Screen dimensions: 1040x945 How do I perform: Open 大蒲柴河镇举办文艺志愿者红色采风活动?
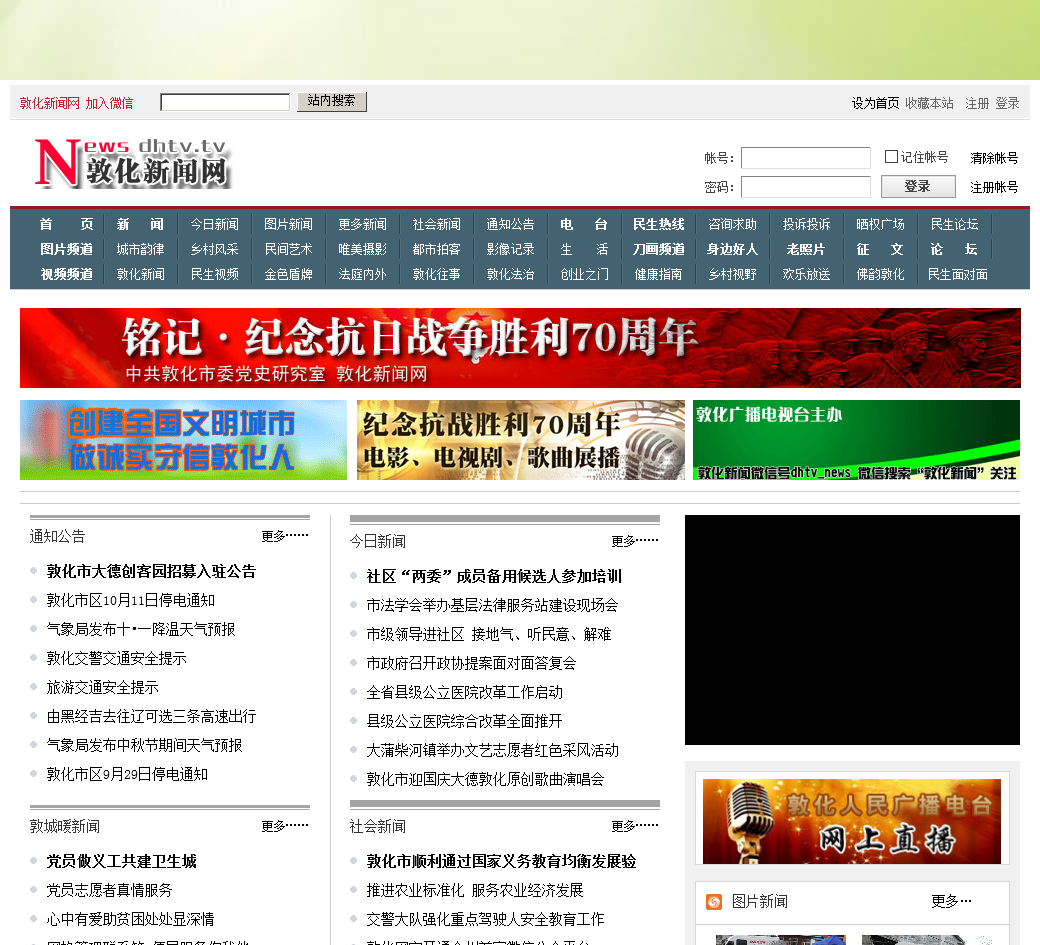pyautogui.click(x=493, y=750)
